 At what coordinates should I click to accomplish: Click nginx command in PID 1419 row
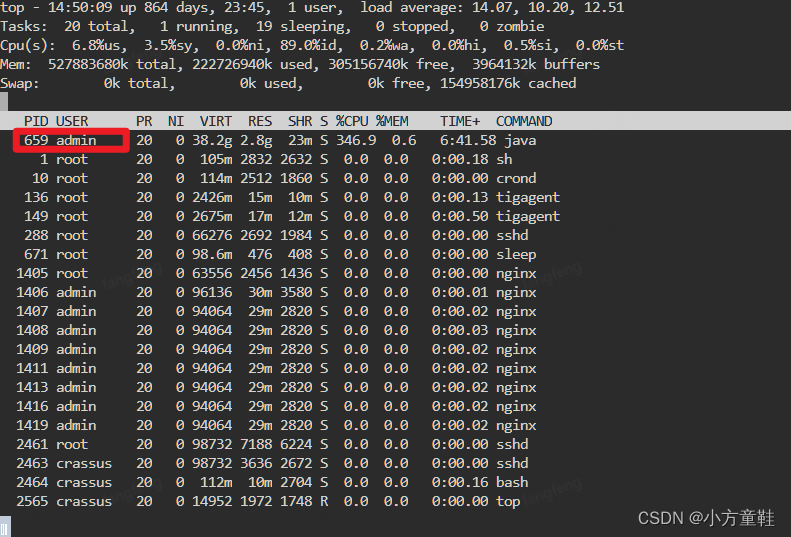point(516,425)
